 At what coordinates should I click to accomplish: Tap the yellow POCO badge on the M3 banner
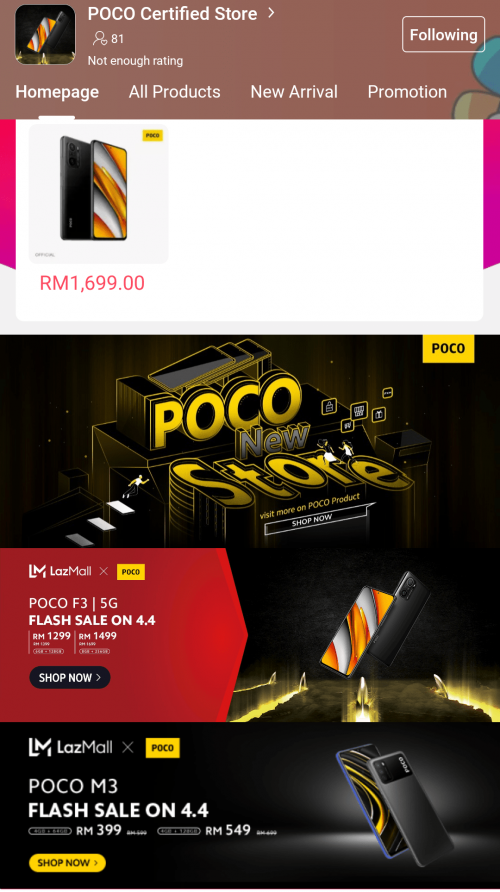163,748
